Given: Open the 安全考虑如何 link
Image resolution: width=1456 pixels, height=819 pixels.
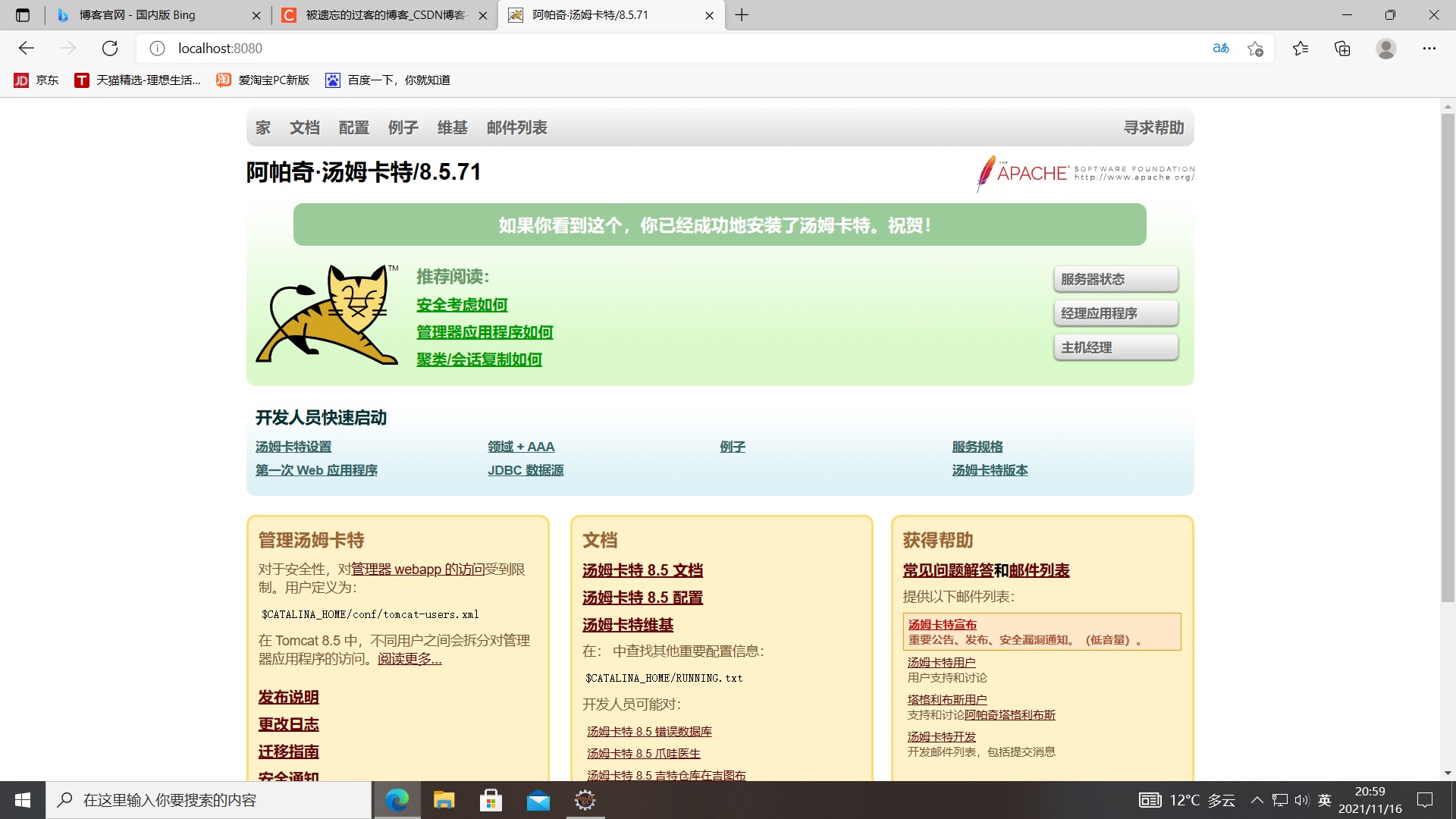Looking at the screenshot, I should click(462, 305).
